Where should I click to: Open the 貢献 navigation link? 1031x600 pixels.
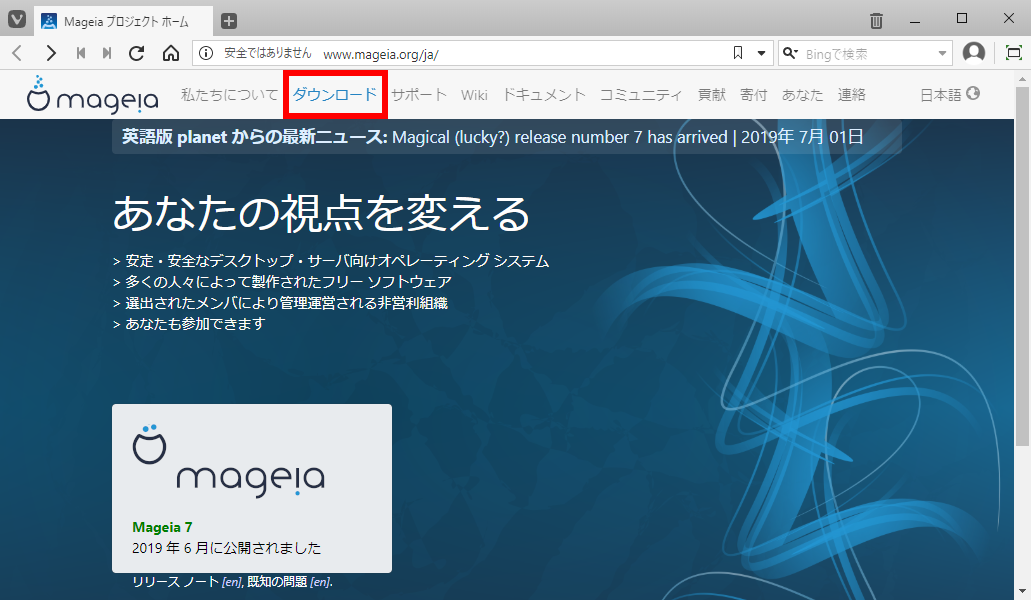point(711,95)
